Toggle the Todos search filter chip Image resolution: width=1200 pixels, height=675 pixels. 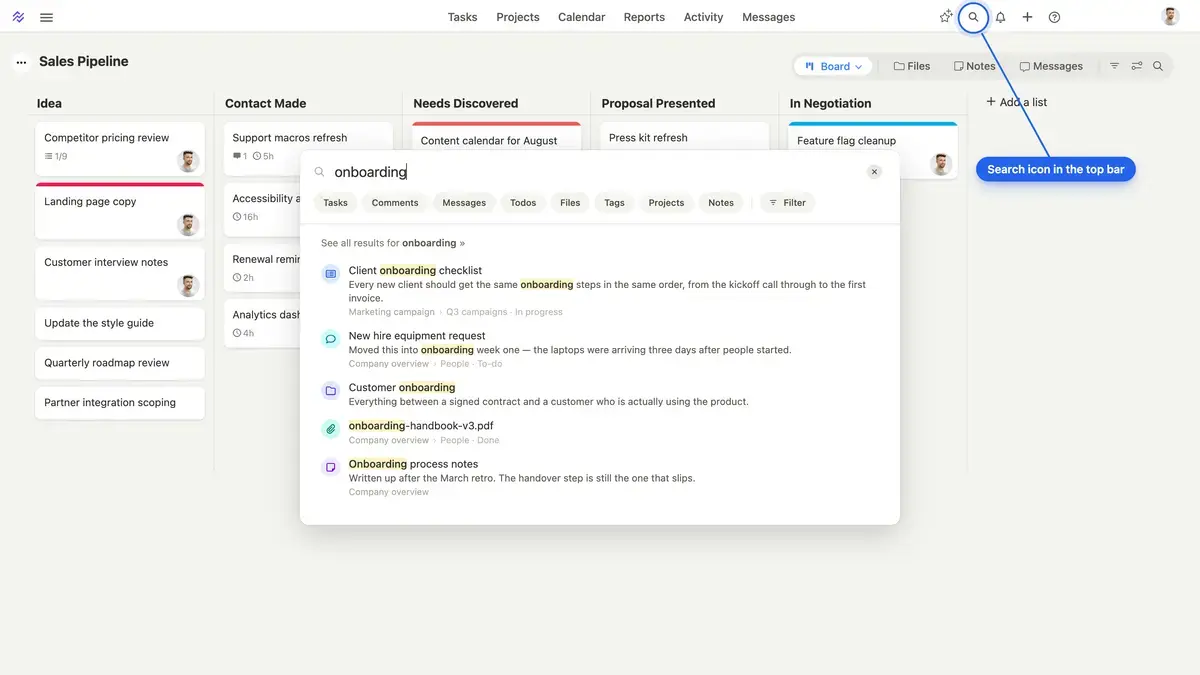pos(523,202)
